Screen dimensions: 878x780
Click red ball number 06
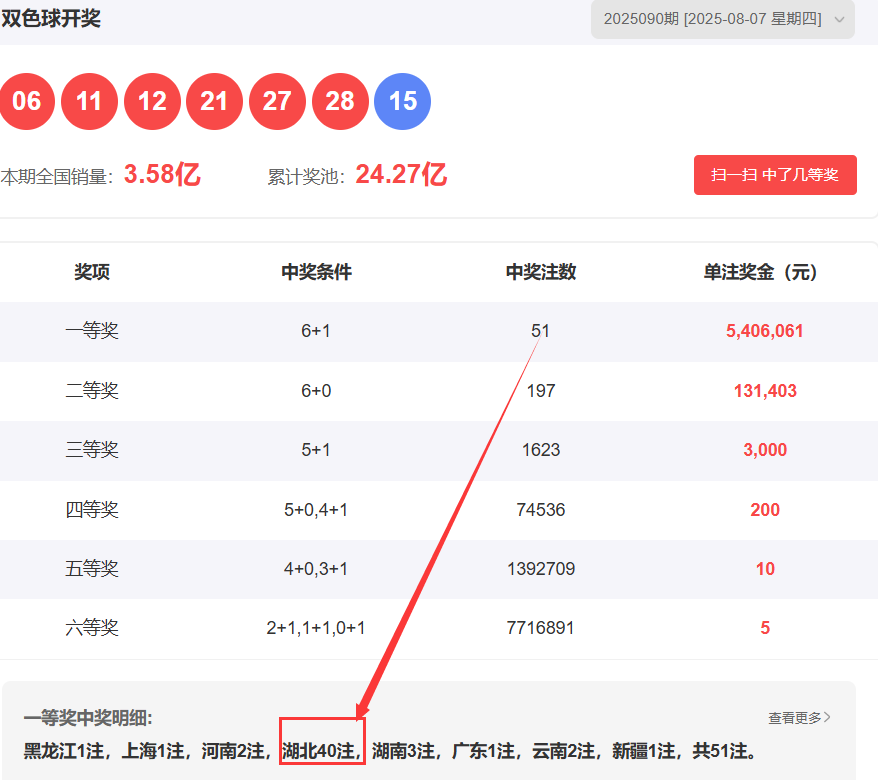pyautogui.click(x=27, y=101)
